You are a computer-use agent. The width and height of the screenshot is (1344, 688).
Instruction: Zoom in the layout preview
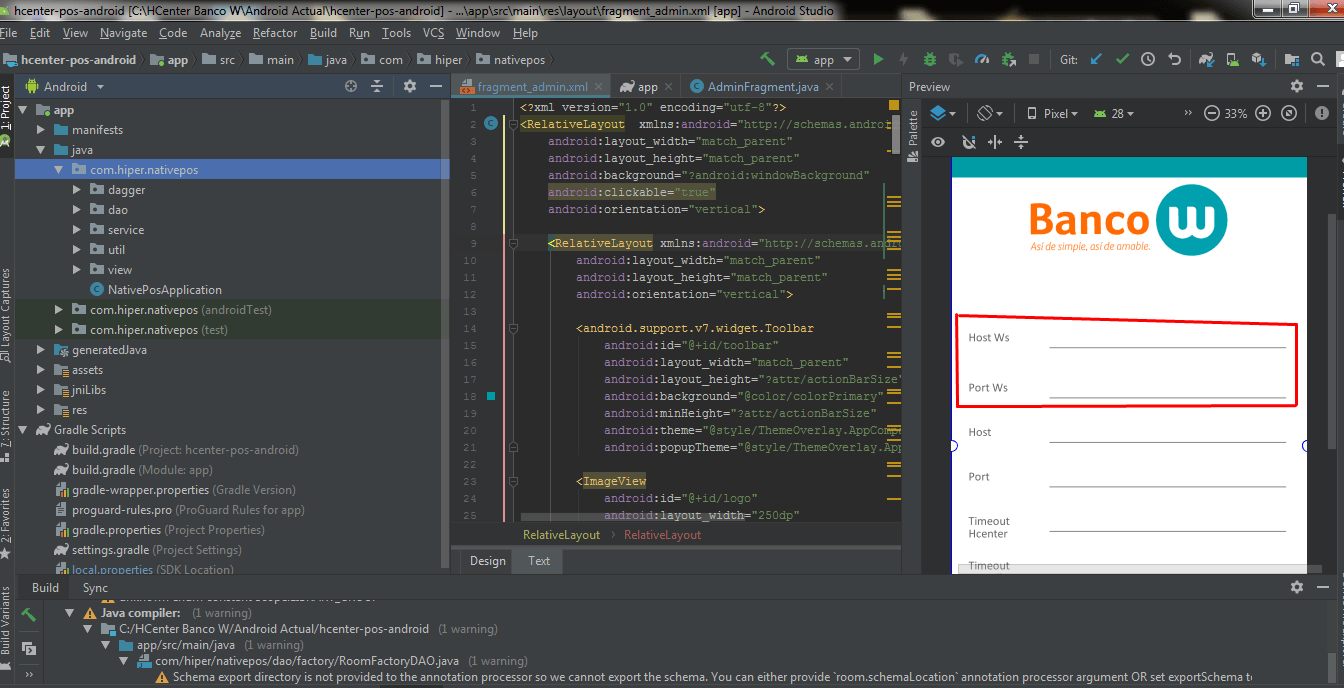[1263, 114]
